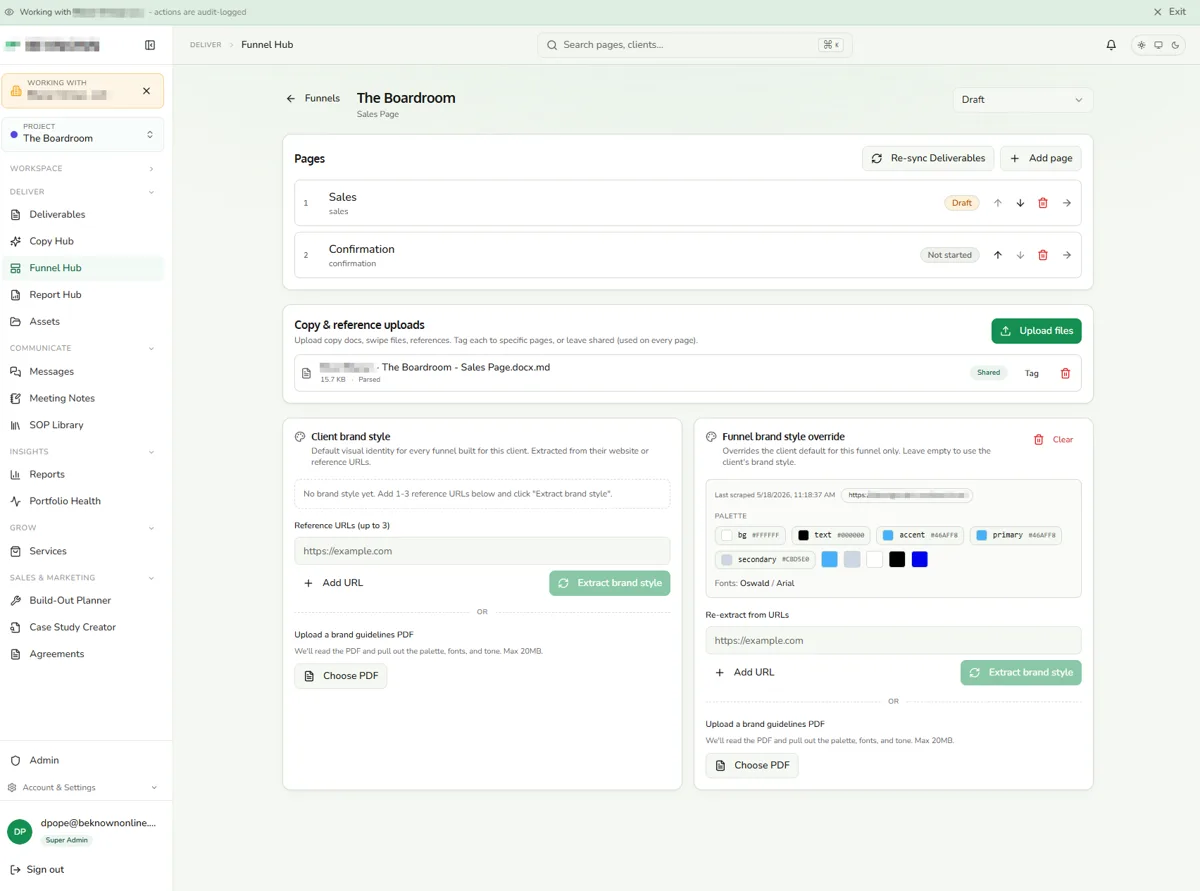Open Report Hub in the sidebar
The width and height of the screenshot is (1200, 891).
[x=83, y=295]
